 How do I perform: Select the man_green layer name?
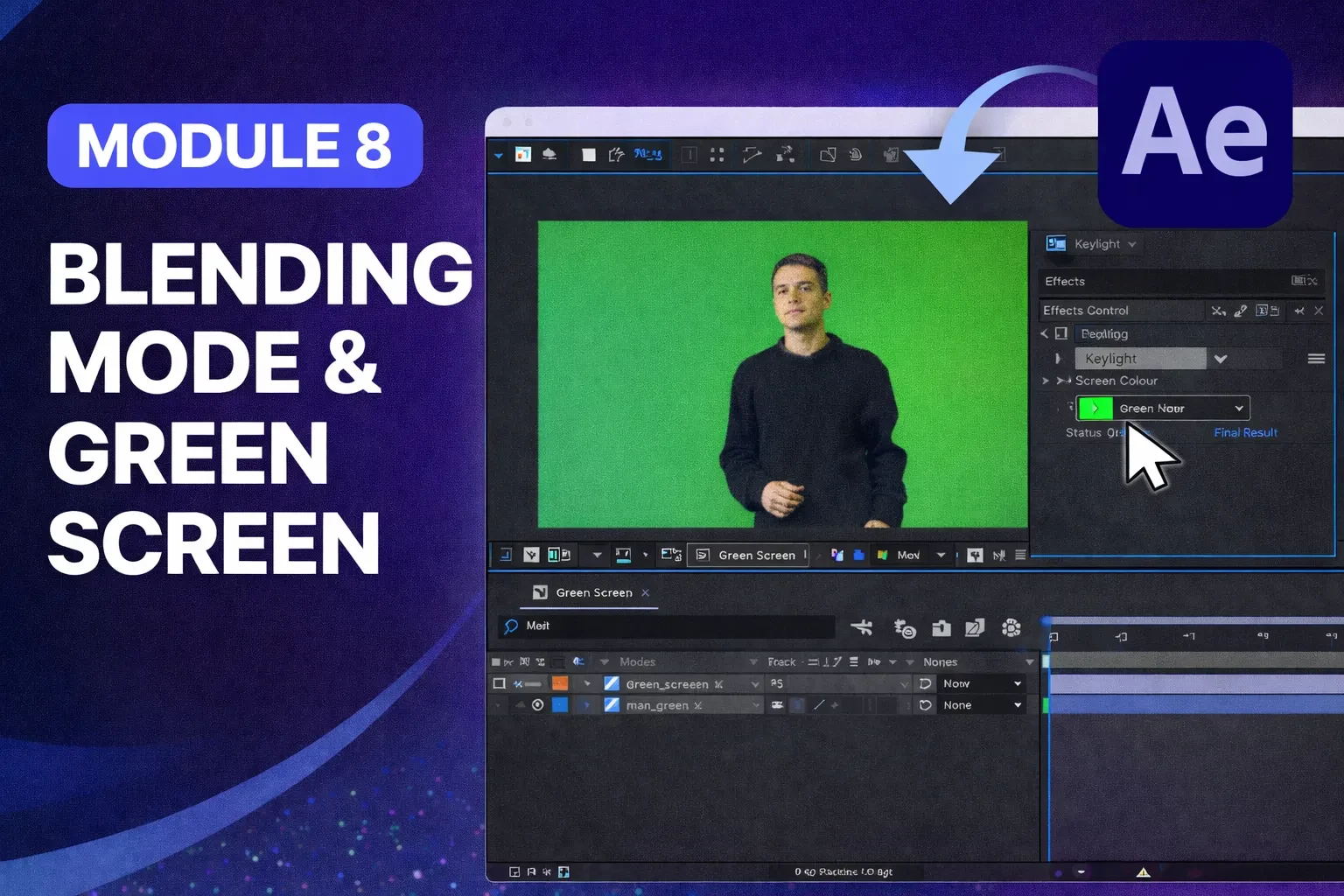tap(657, 706)
